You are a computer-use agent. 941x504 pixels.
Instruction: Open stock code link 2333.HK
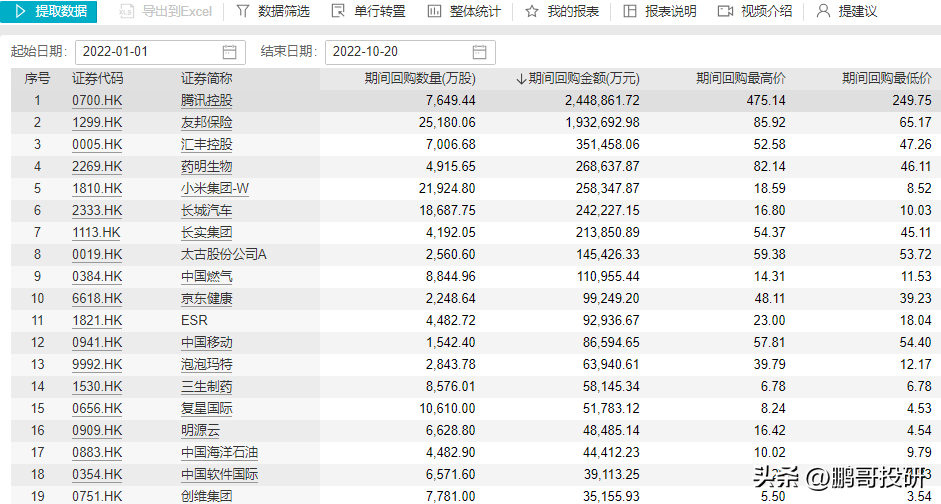tap(97, 211)
